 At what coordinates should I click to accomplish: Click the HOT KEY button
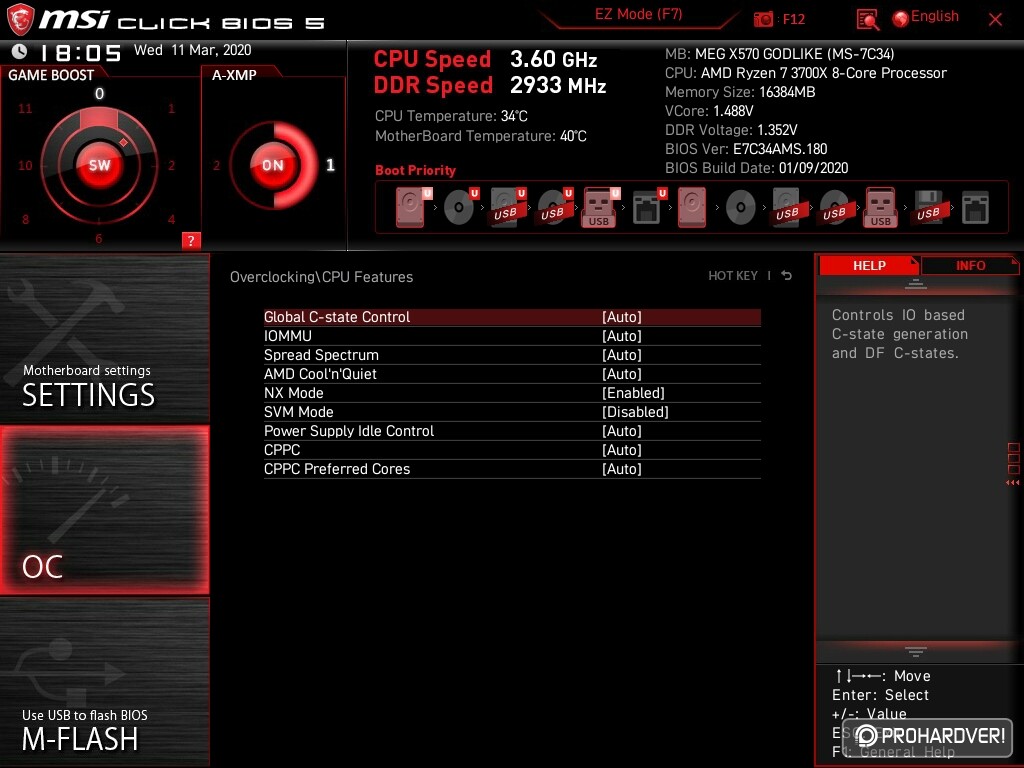[733, 276]
